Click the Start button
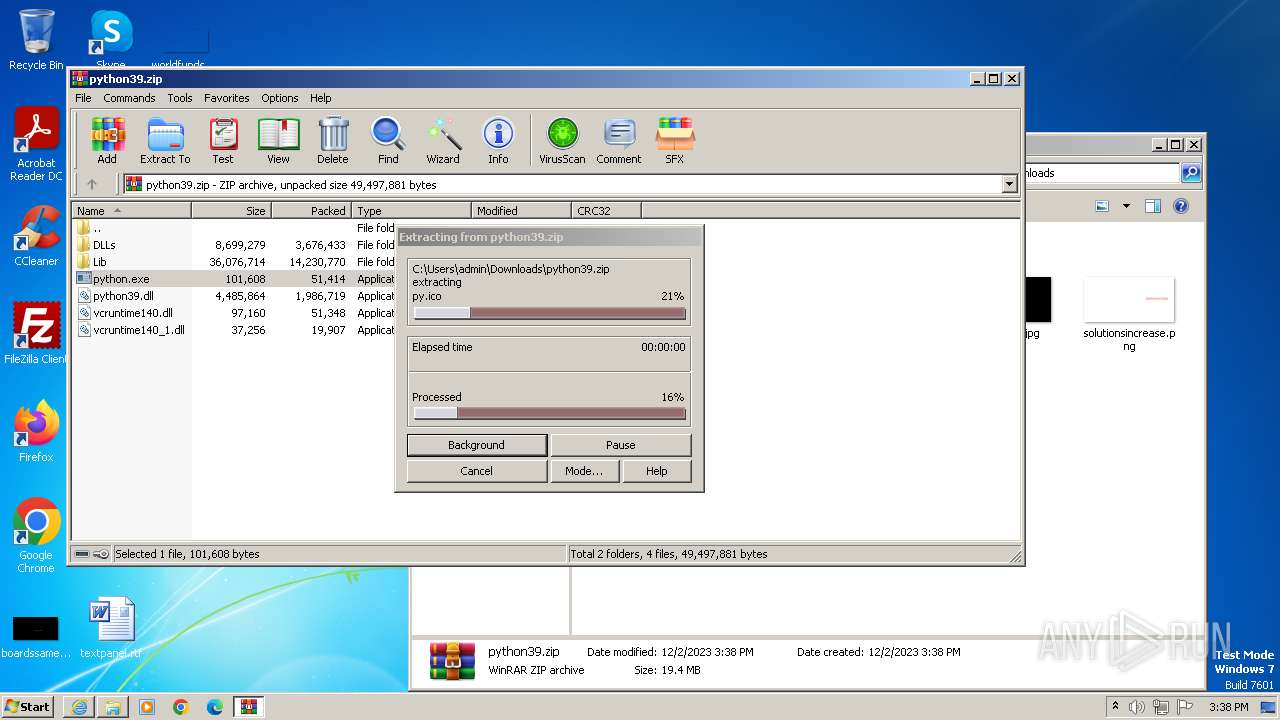 pos(28,706)
